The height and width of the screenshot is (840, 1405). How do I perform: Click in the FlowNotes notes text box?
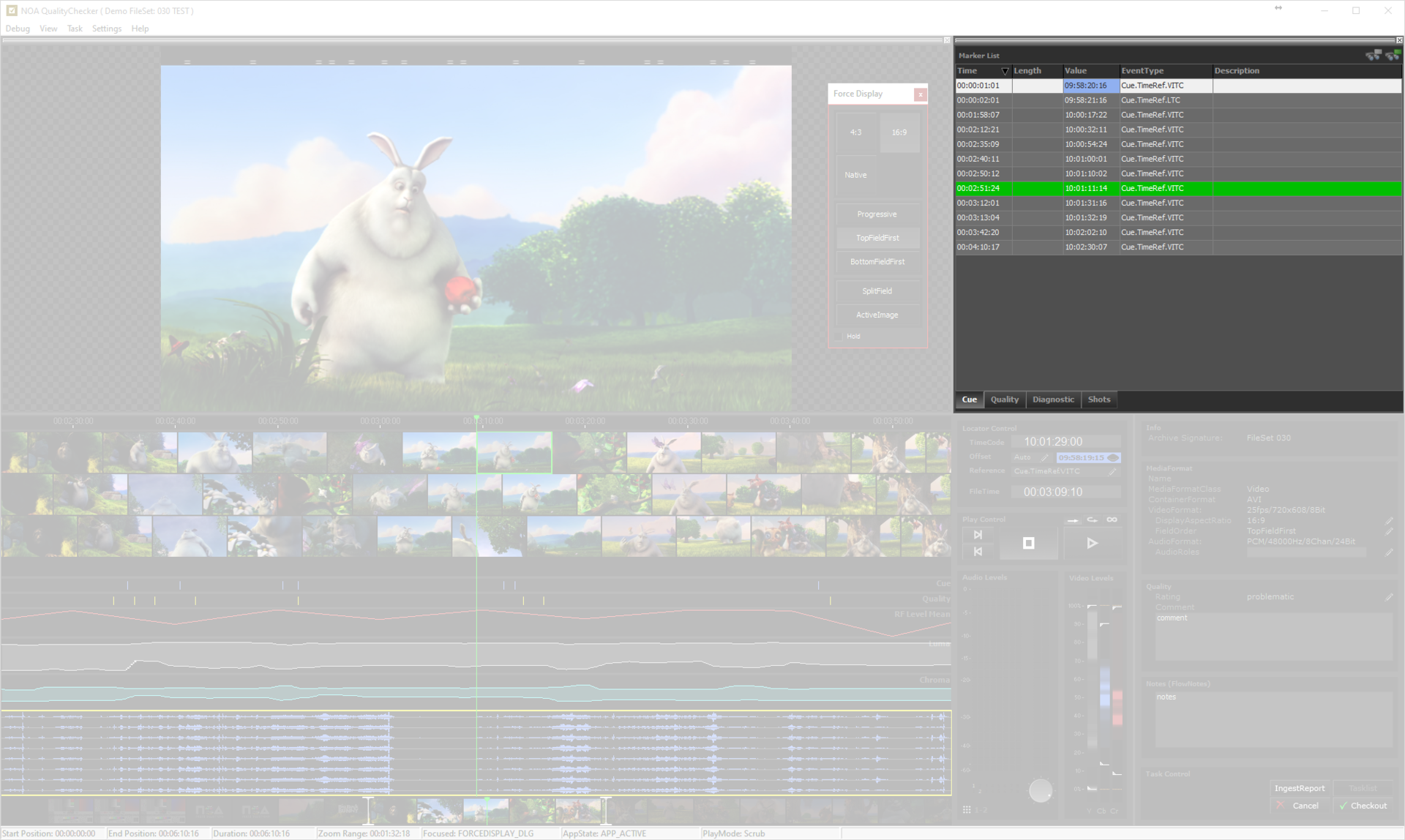tap(1273, 719)
